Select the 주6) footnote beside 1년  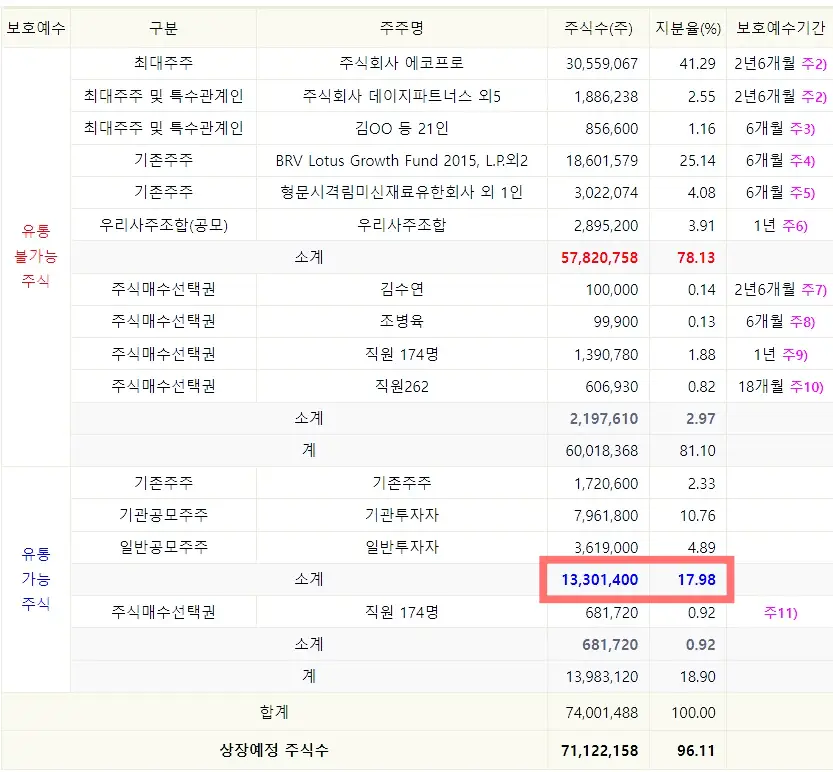[795, 225]
